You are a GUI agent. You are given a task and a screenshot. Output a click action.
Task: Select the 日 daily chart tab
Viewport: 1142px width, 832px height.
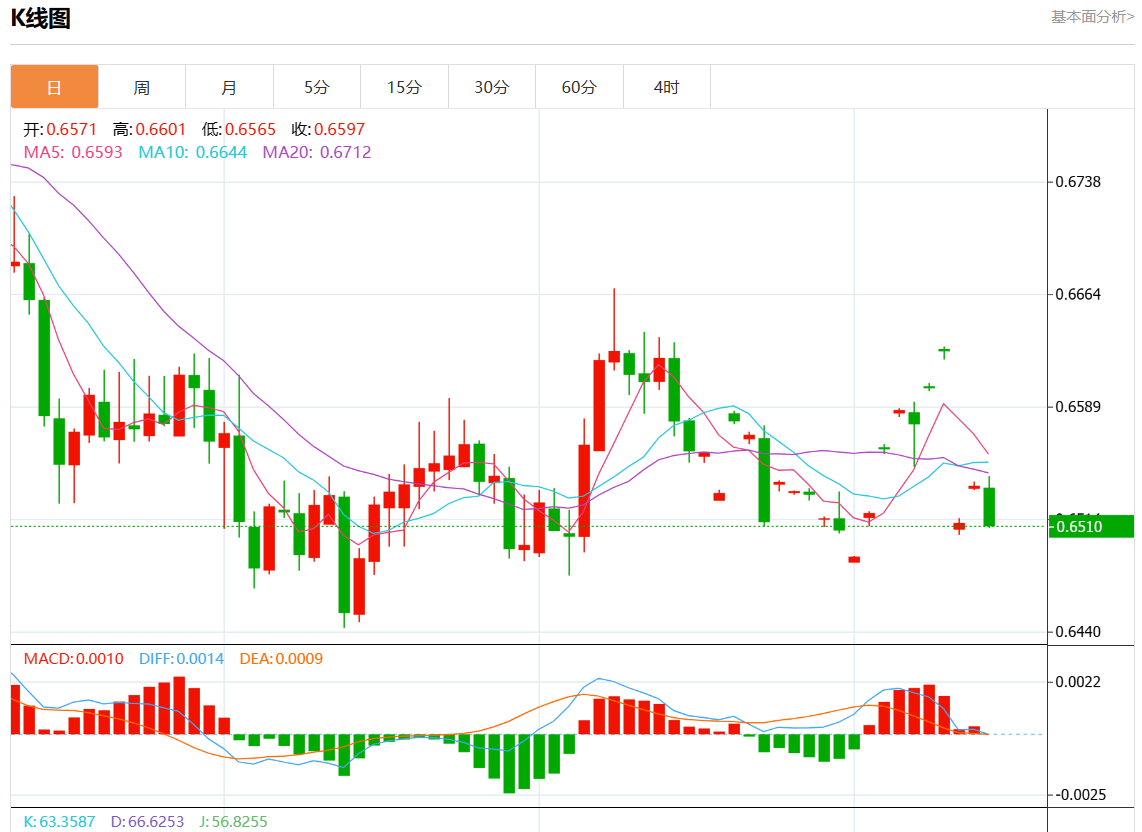(x=55, y=87)
